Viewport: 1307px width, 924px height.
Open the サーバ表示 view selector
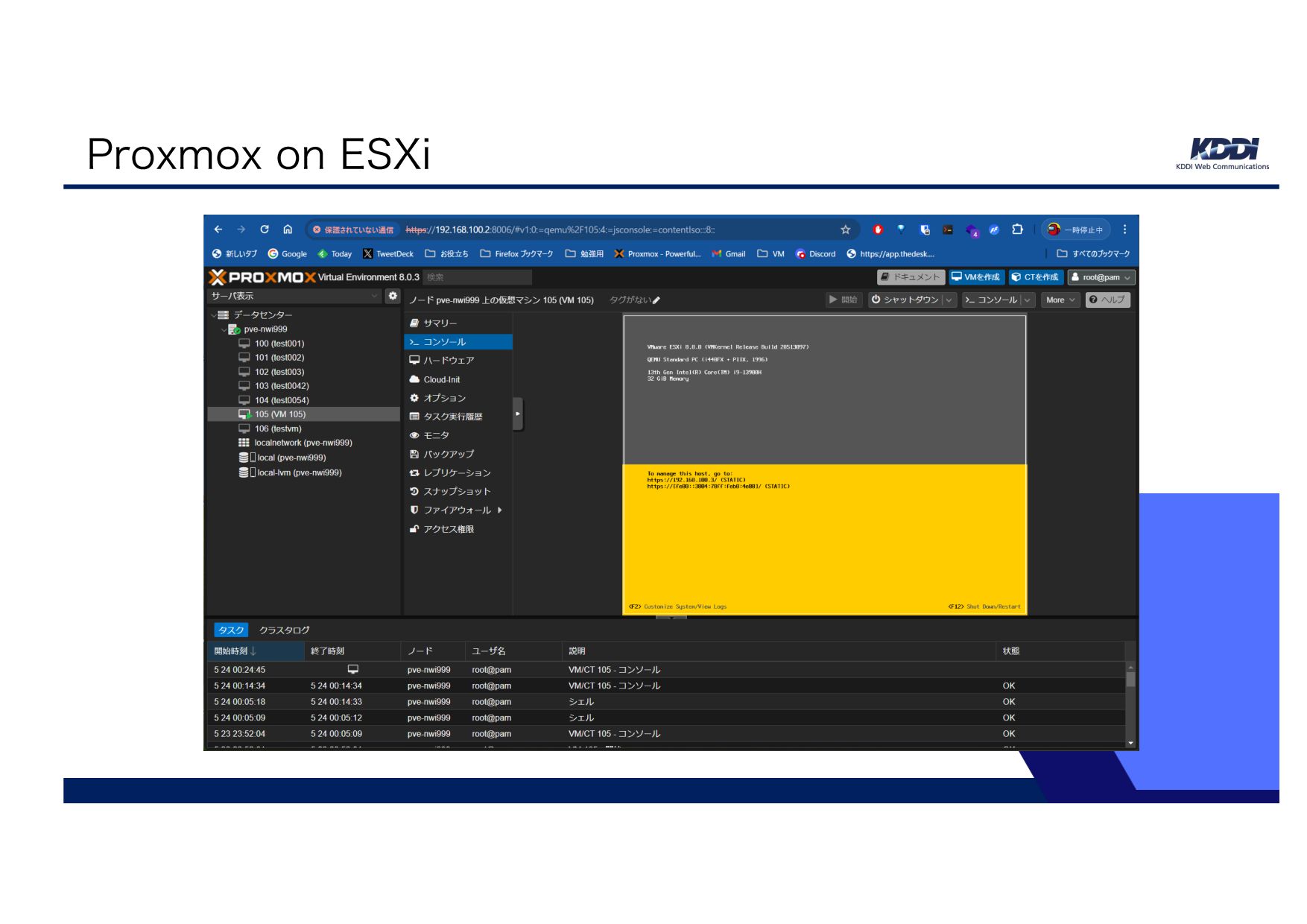click(295, 297)
